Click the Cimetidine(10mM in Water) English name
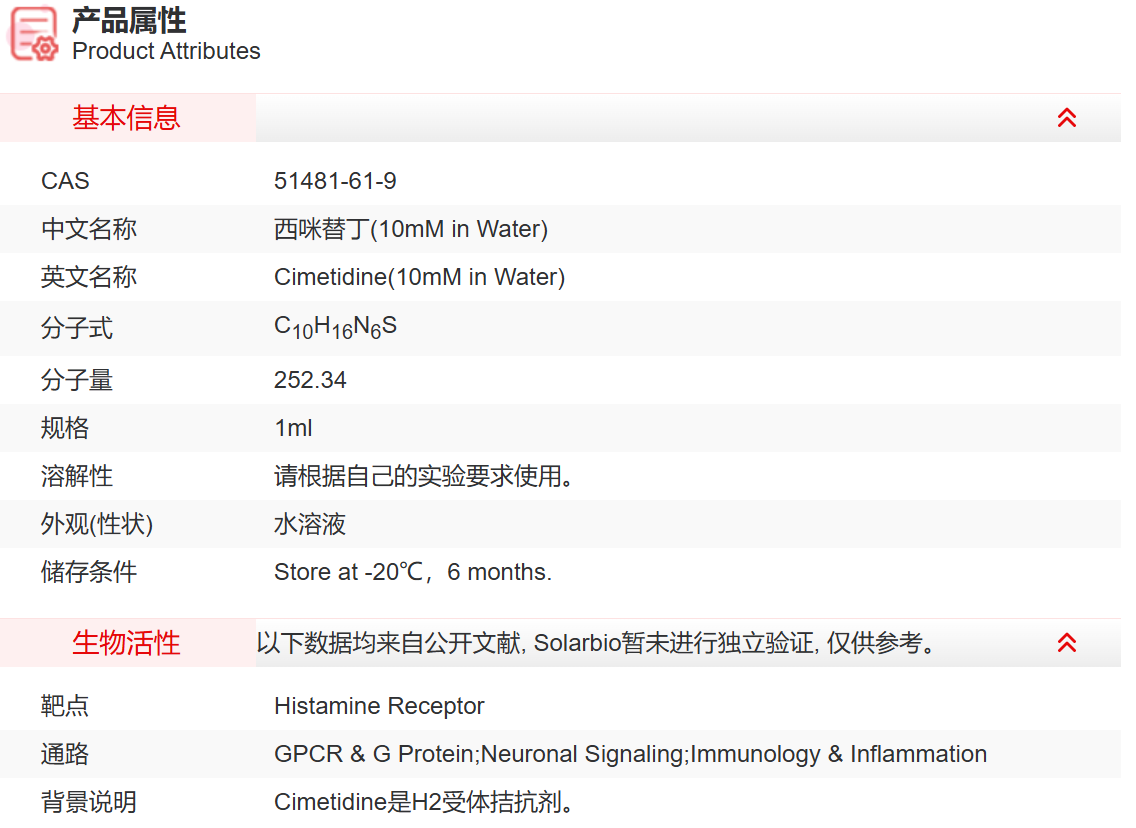Viewport: 1136px width, 828px height. point(419,277)
